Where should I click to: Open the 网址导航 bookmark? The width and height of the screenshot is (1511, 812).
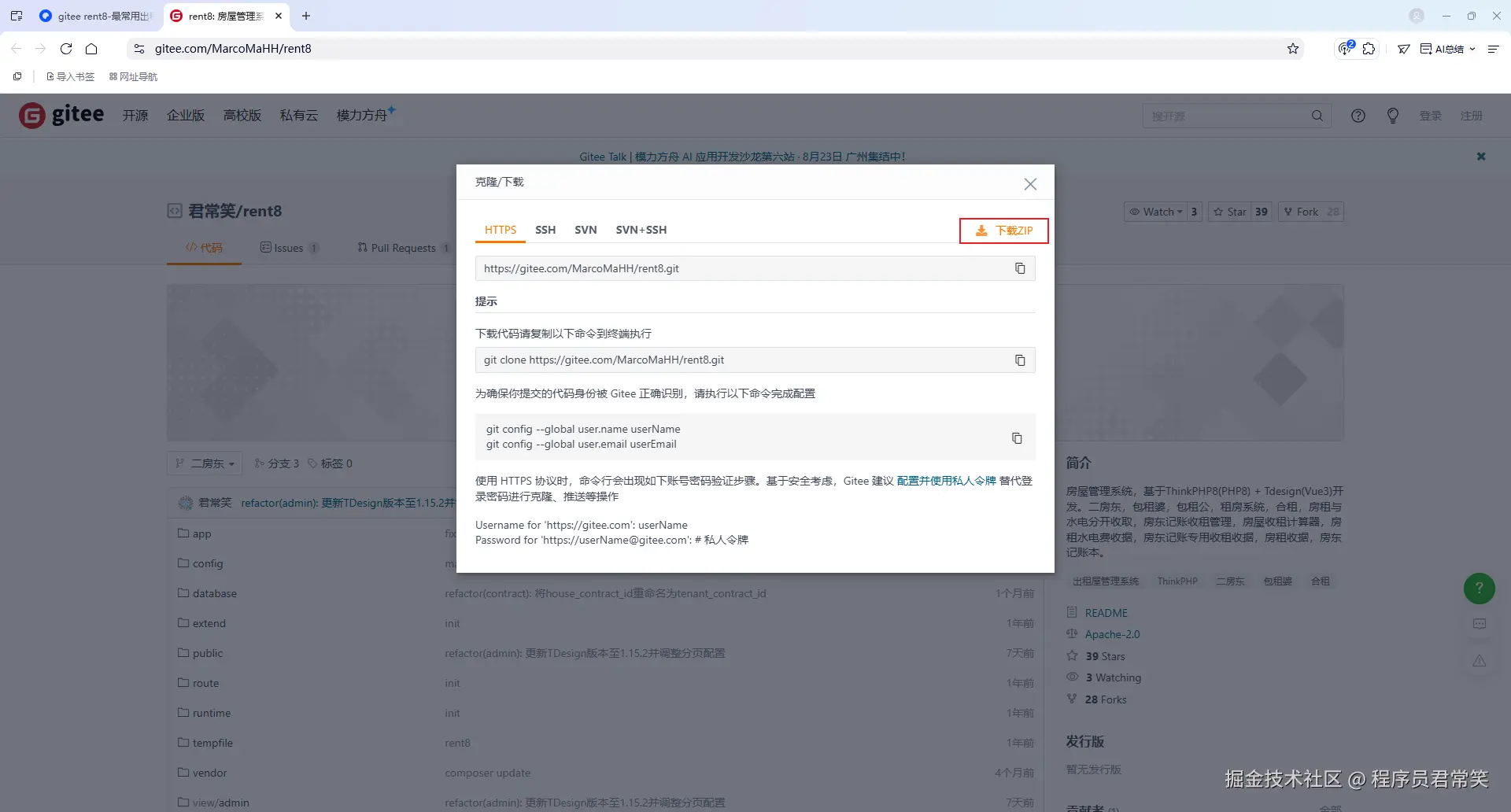pos(133,76)
